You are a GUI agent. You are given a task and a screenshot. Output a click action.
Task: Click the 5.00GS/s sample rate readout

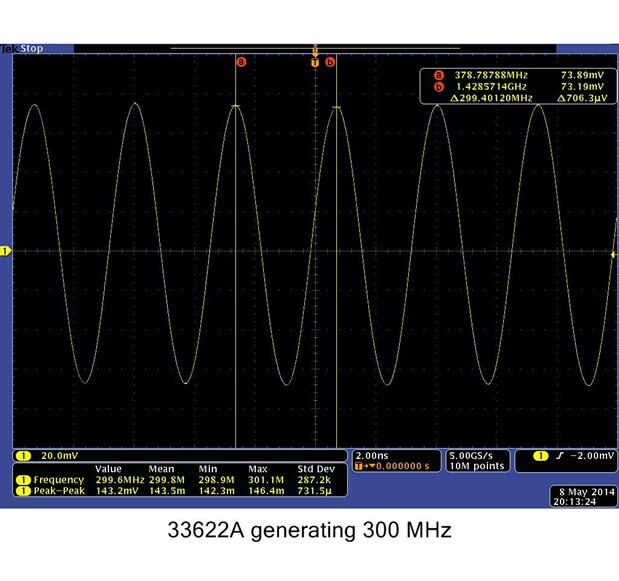[x=471, y=455]
